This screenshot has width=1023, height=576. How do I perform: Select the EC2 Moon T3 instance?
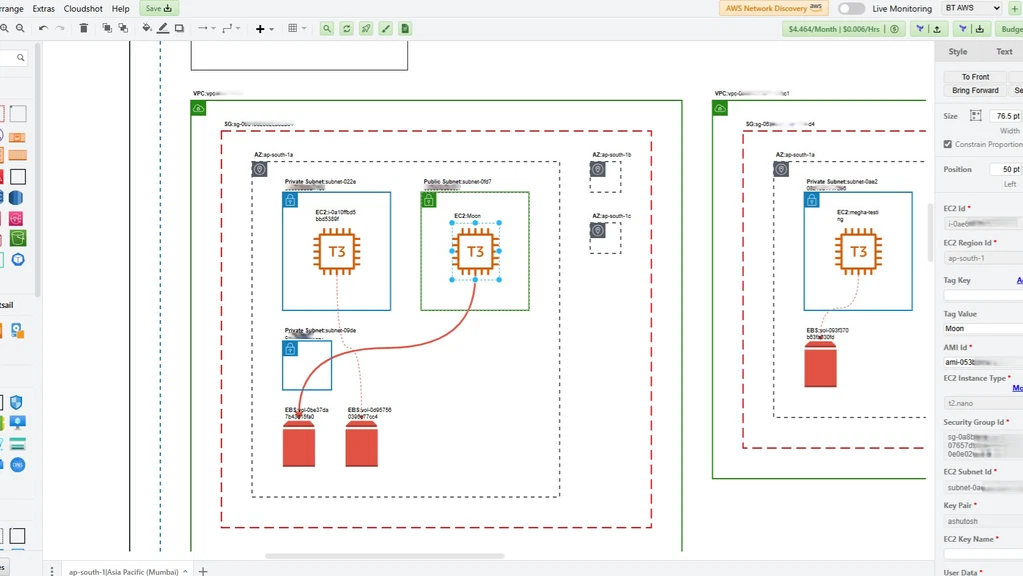pyautogui.click(x=475, y=251)
